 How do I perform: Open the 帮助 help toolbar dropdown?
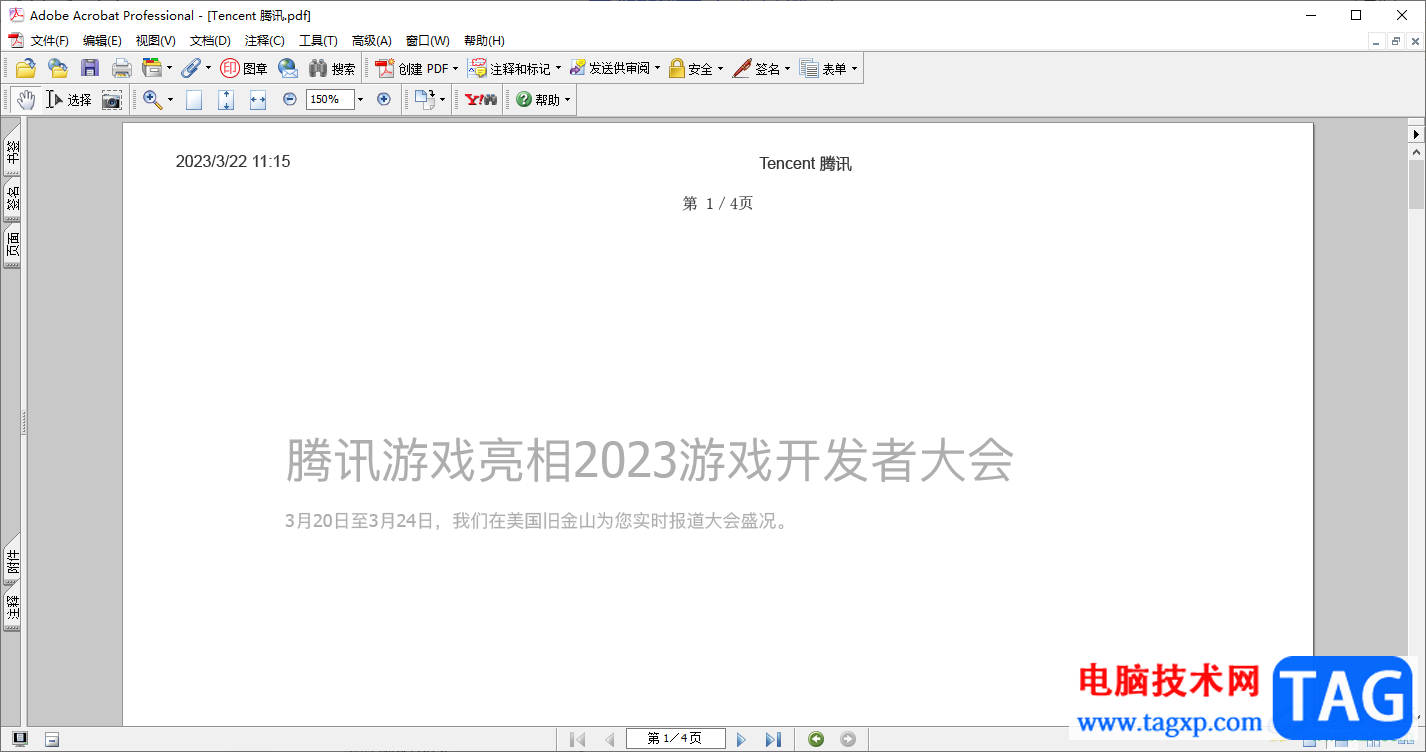(x=543, y=99)
